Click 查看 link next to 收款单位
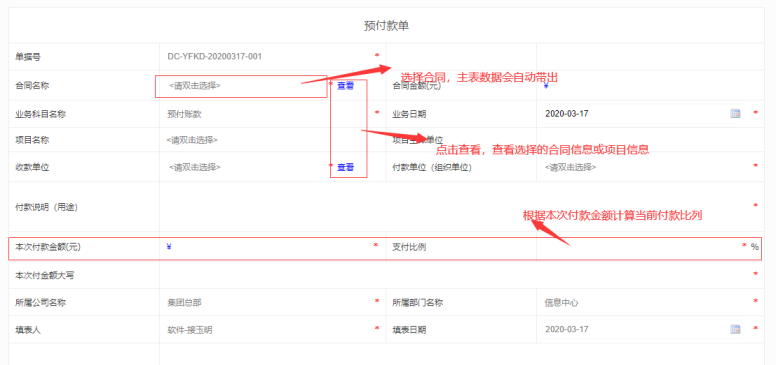This screenshot has width=776, height=365. coord(345,167)
